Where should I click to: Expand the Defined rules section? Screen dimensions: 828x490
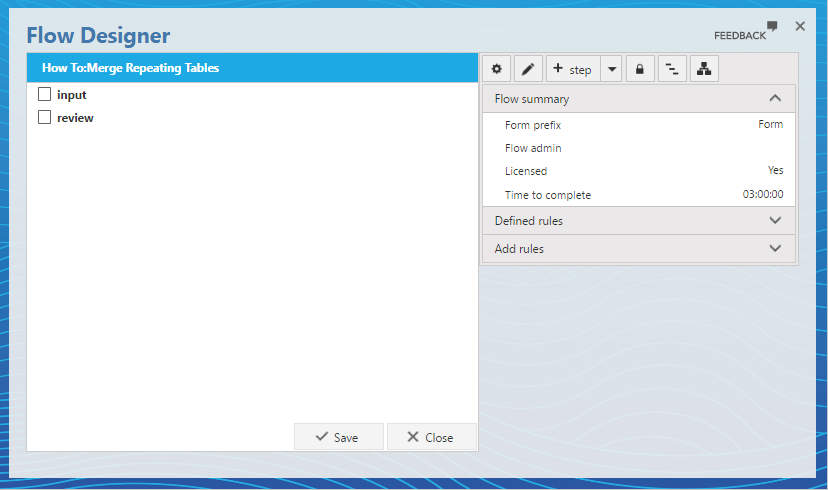point(639,221)
